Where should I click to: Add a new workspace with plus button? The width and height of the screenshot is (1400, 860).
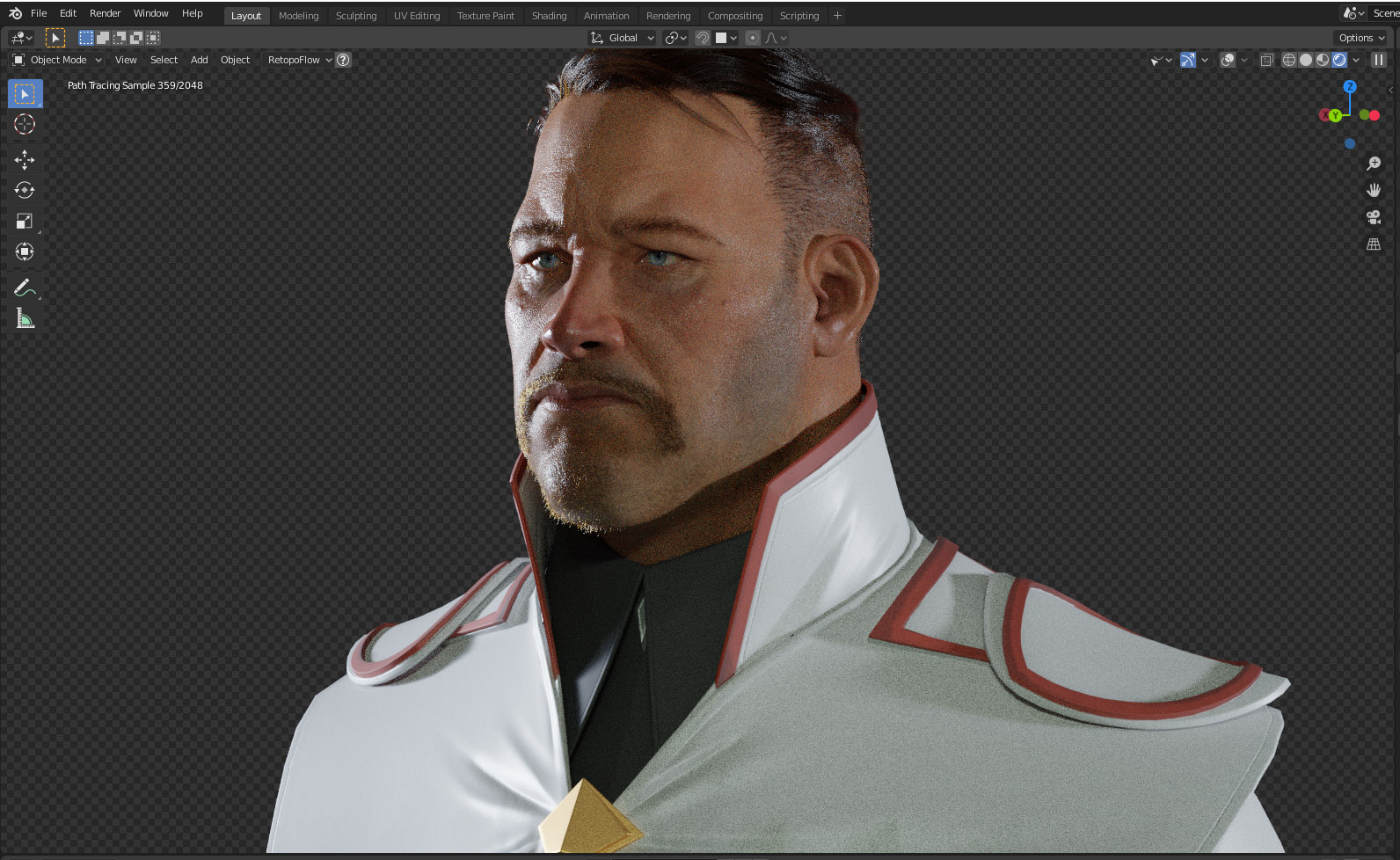coord(837,16)
